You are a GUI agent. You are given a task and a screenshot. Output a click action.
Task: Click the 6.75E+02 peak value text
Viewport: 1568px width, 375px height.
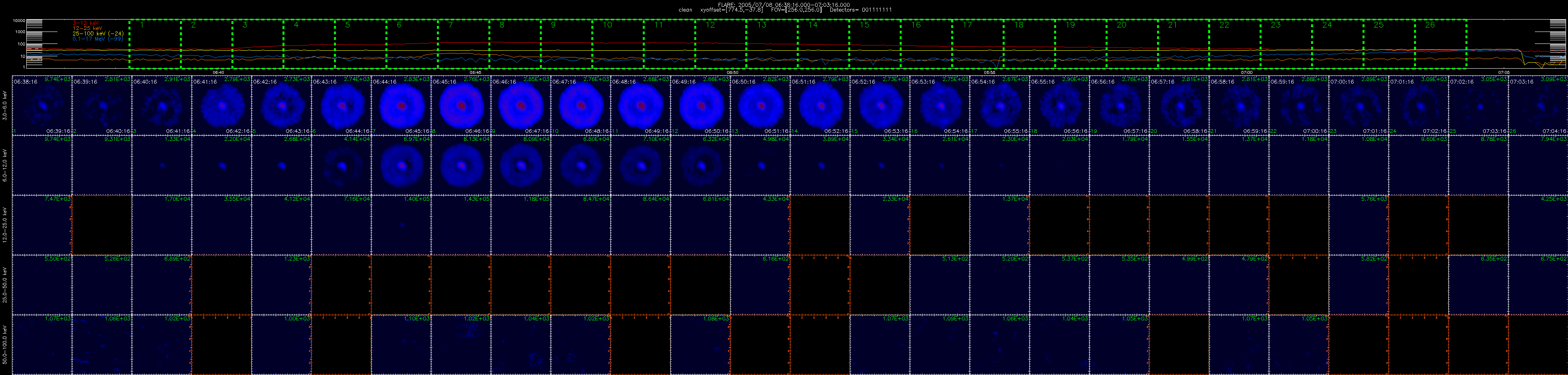(1554, 259)
